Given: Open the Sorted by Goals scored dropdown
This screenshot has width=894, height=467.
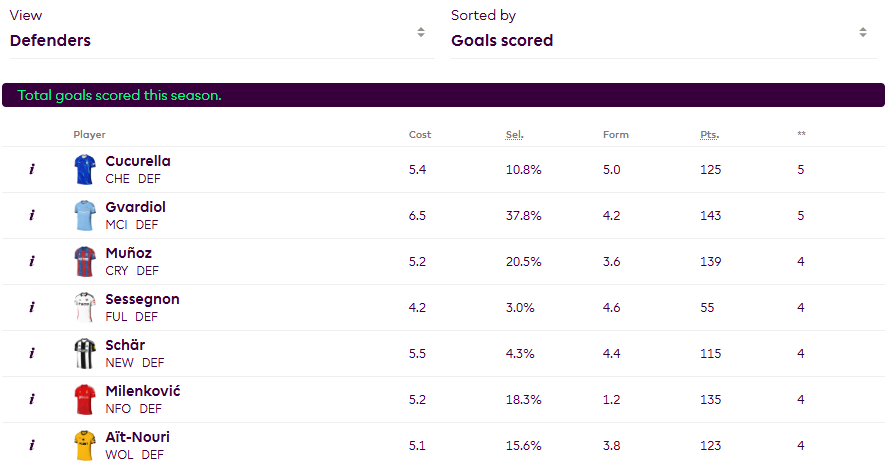Looking at the screenshot, I should pyautogui.click(x=659, y=41).
